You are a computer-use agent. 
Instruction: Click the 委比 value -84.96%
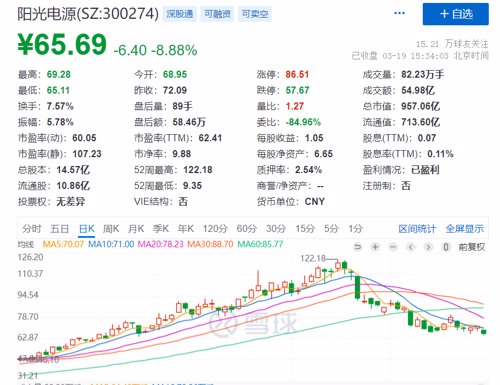[x=303, y=122]
